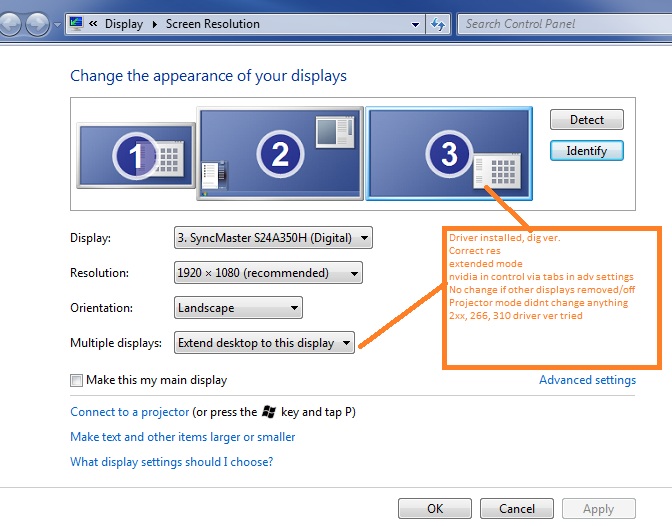Screen dimensions: 672x526
Task: Click the Identify button
Action: click(x=587, y=151)
